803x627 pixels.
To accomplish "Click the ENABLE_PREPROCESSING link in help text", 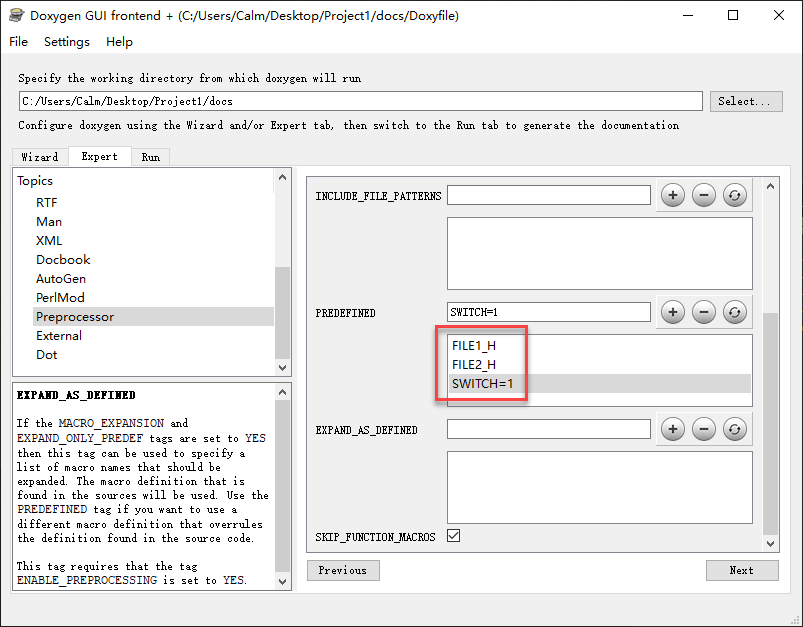I will [x=87, y=580].
